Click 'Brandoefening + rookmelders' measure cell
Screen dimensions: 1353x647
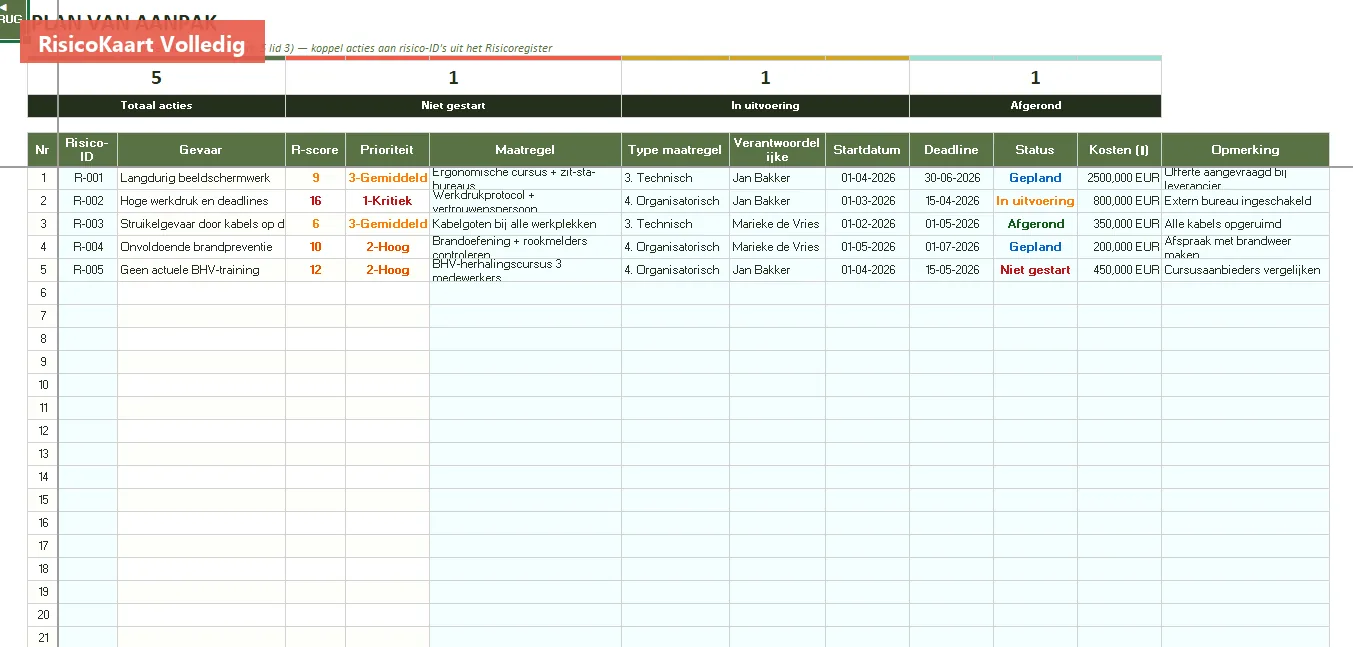coord(525,247)
